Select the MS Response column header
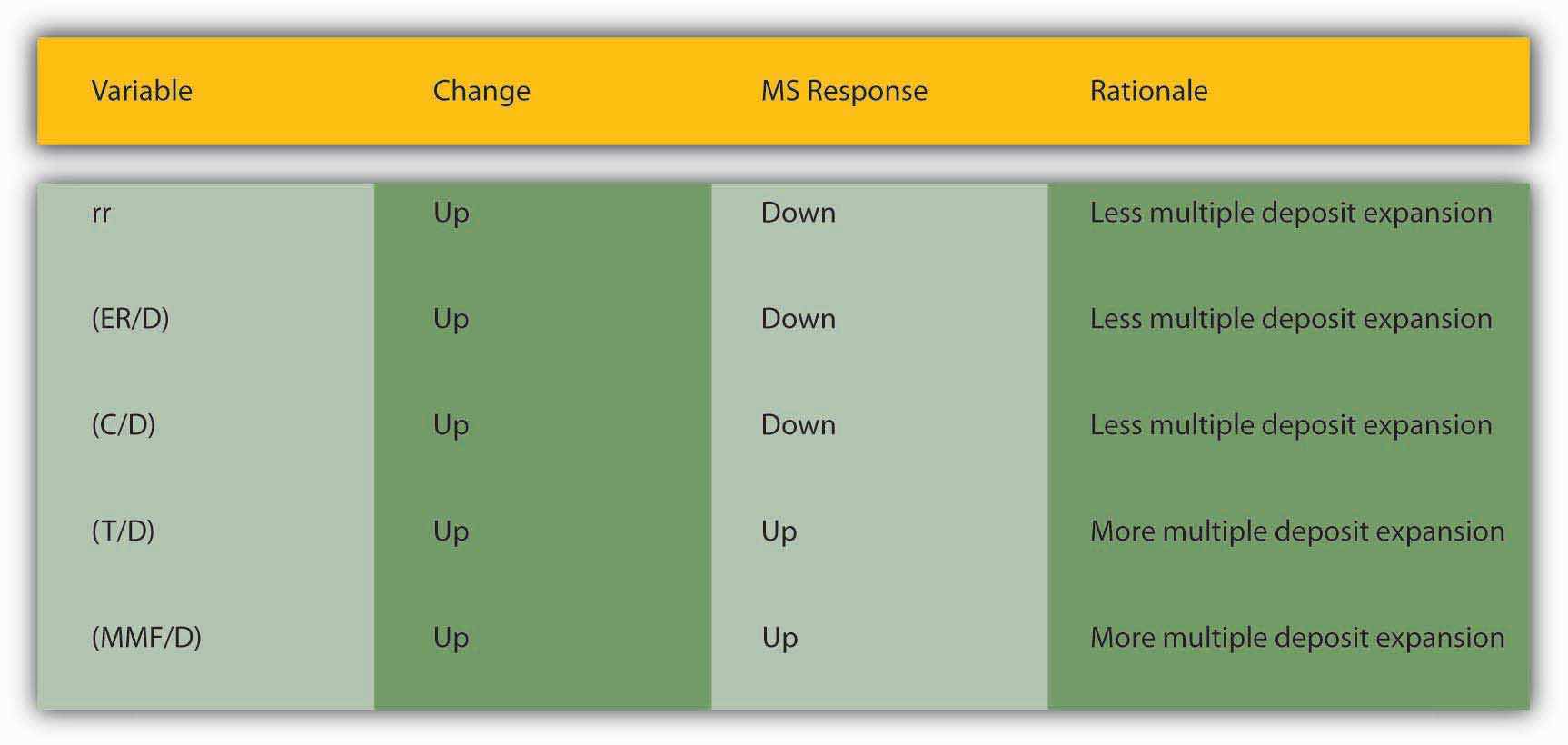 point(844,91)
